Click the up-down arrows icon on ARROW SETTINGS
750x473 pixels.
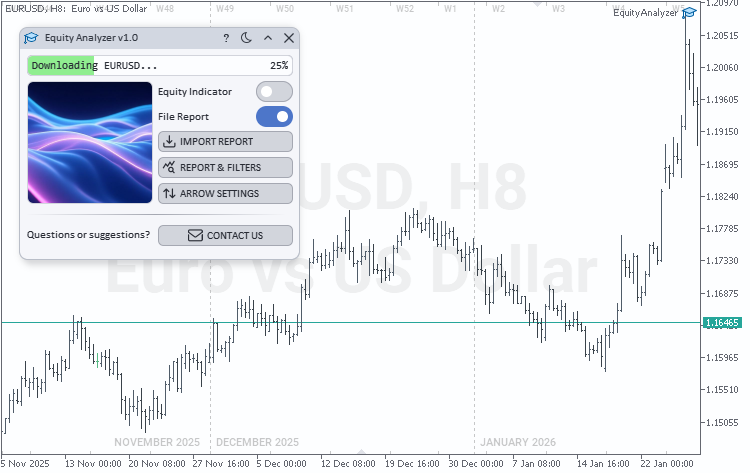click(x=169, y=193)
